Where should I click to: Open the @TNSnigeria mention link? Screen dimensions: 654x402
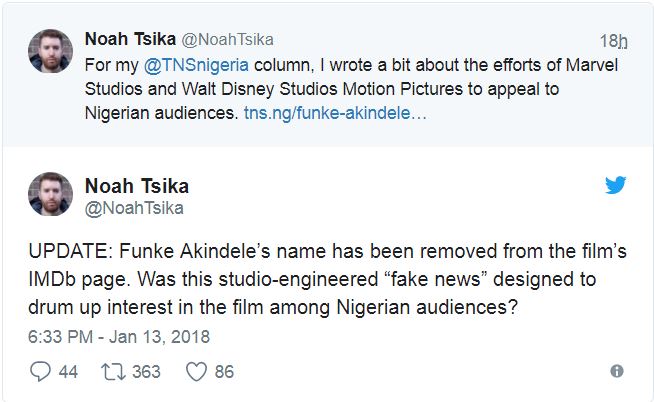coord(182,63)
